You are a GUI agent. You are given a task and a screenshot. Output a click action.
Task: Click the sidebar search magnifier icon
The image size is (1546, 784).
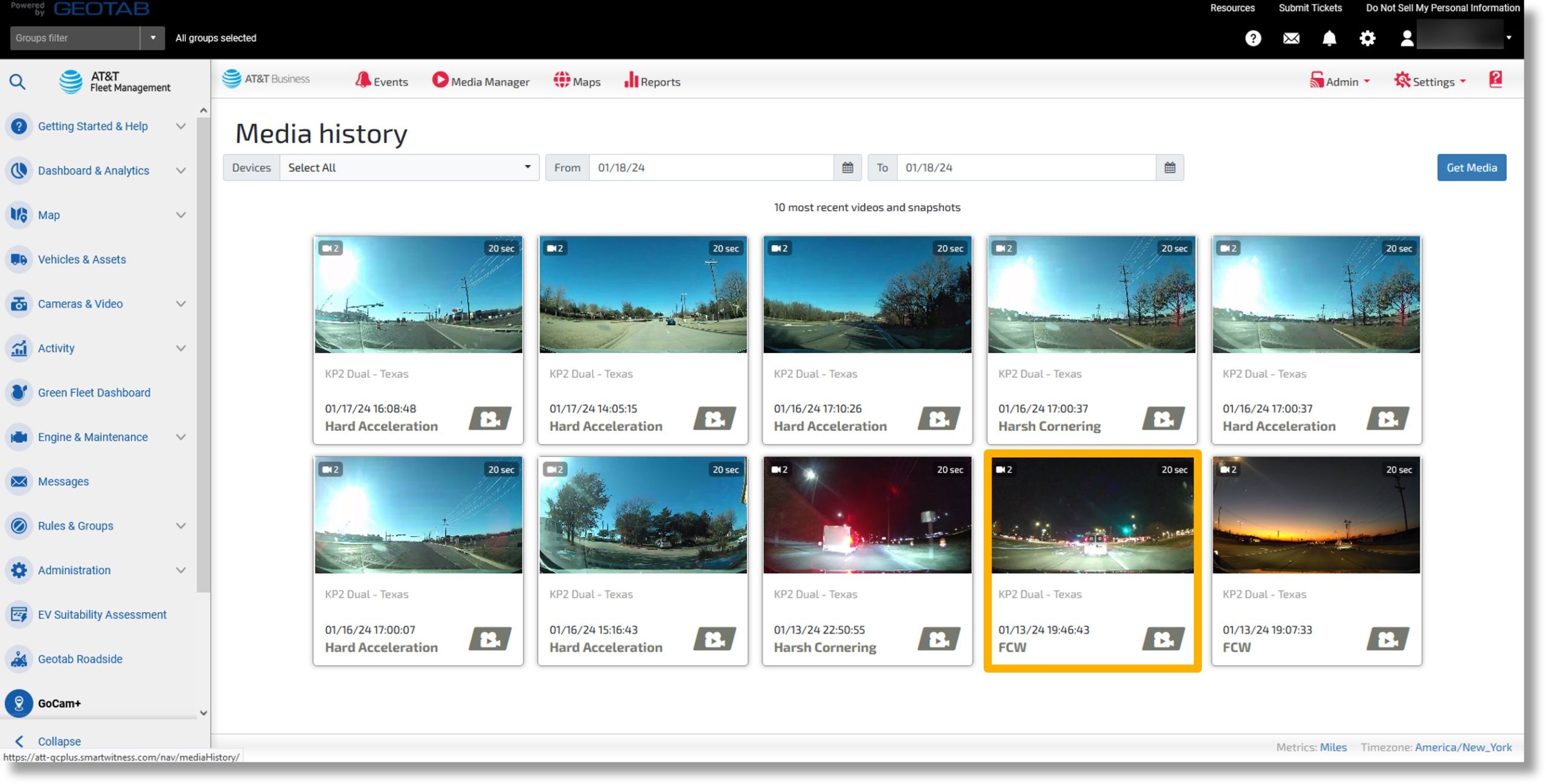(18, 81)
